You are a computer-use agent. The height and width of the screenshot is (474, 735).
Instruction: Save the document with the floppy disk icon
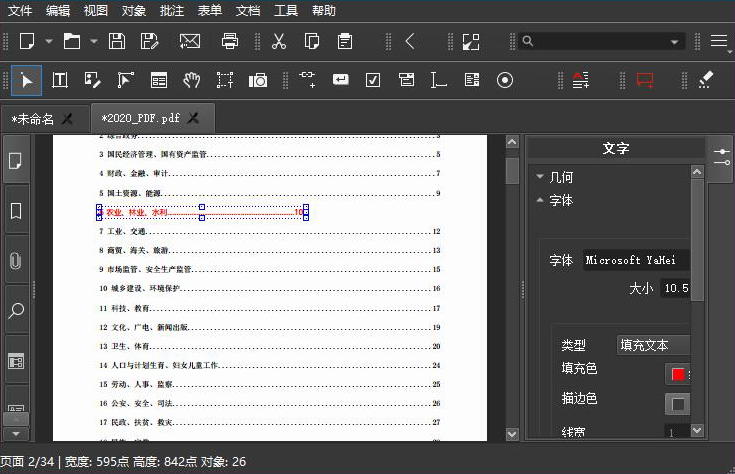[117, 41]
